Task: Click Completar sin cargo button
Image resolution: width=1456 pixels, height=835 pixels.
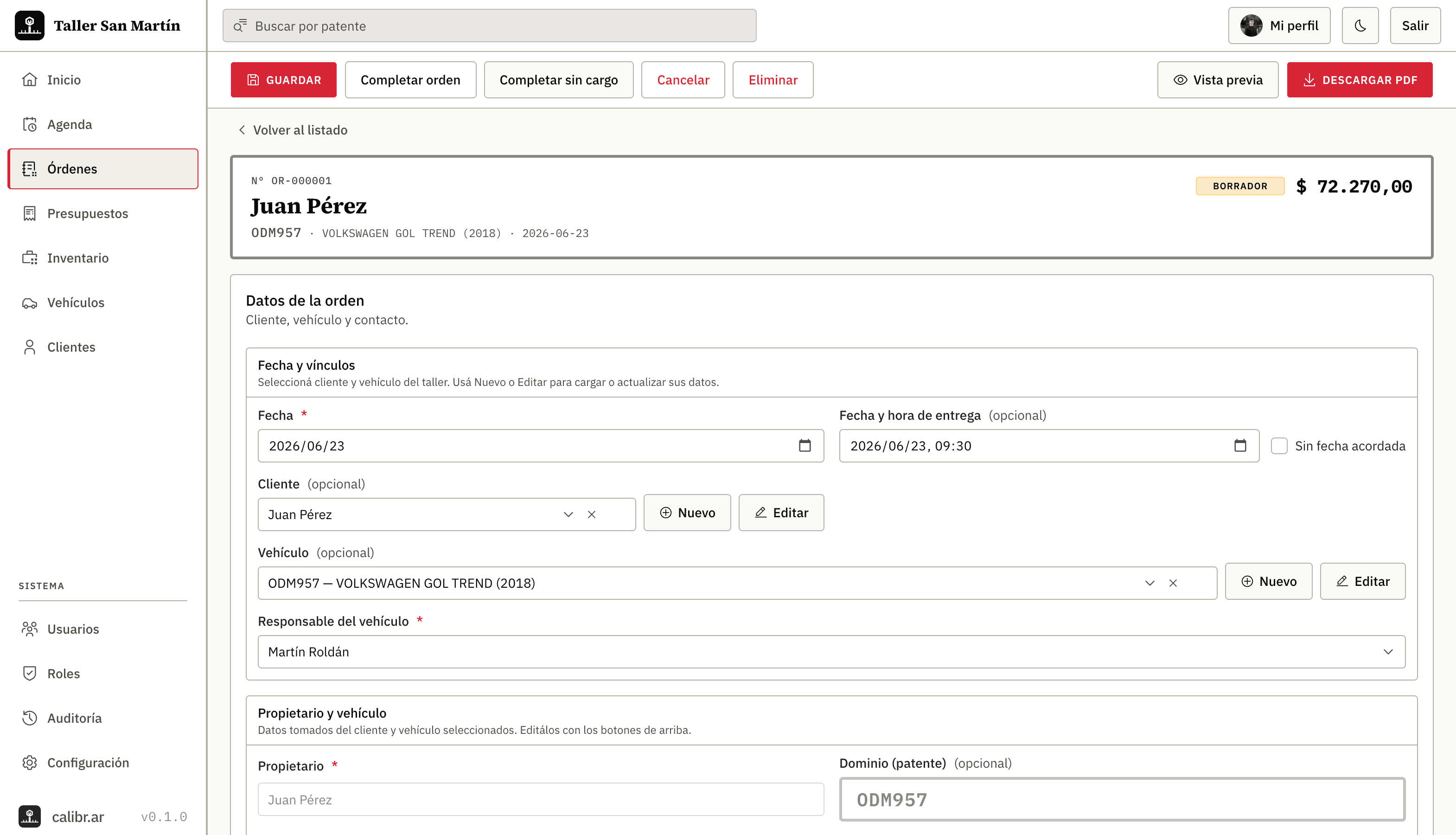Action: [558, 80]
